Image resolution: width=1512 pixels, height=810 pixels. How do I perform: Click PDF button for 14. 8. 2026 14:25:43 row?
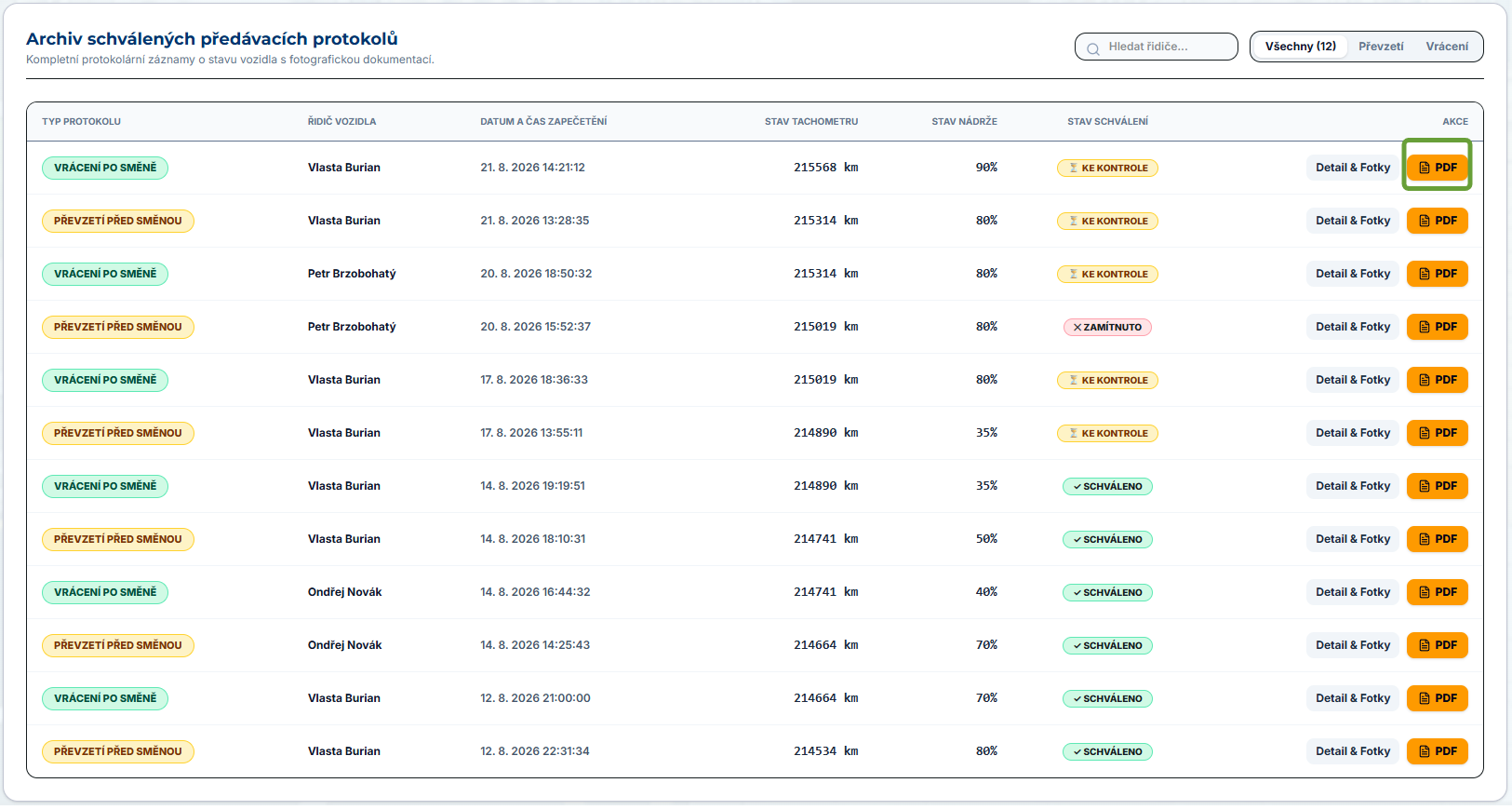(x=1437, y=645)
